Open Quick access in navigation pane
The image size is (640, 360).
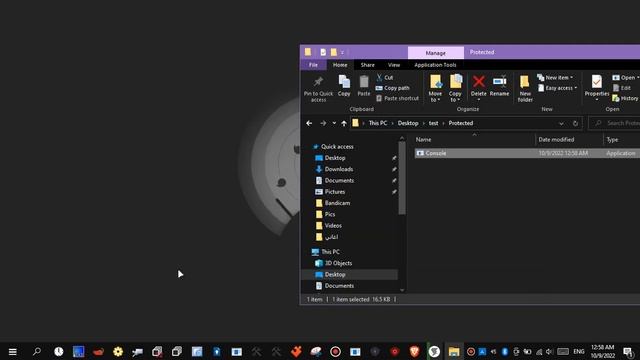pyautogui.click(x=337, y=147)
